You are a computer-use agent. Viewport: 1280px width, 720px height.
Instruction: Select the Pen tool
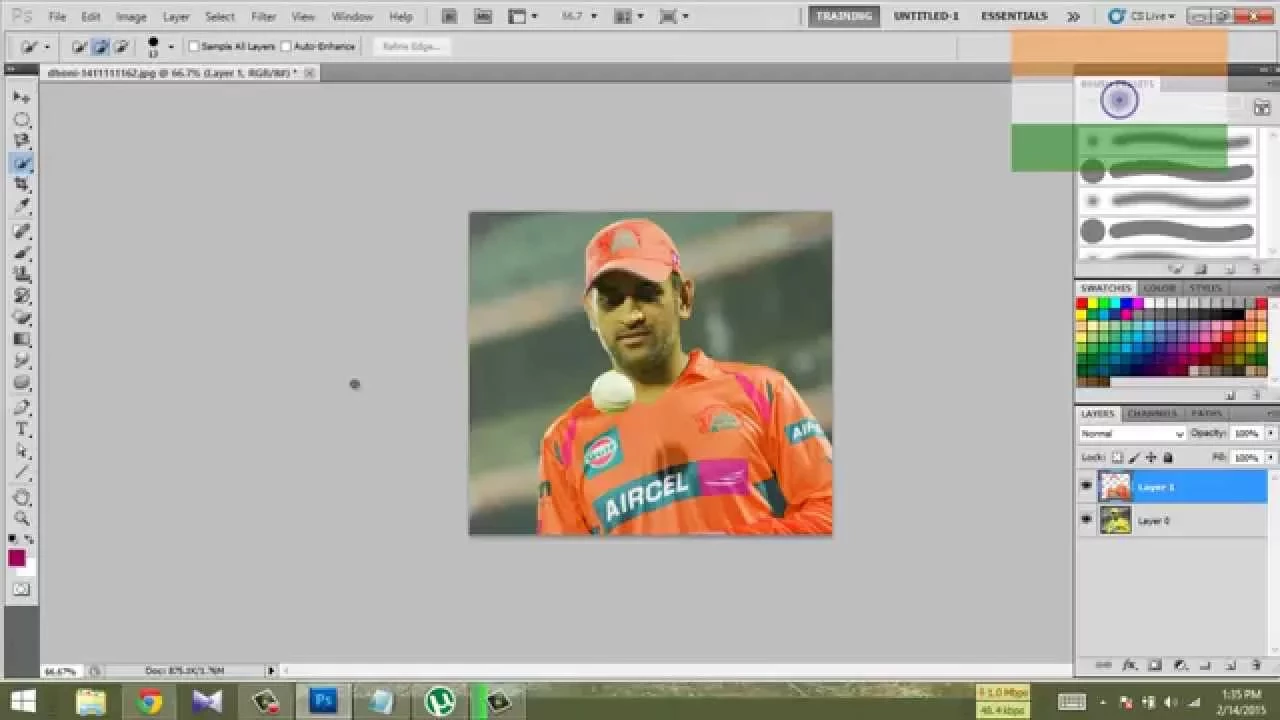coord(21,407)
